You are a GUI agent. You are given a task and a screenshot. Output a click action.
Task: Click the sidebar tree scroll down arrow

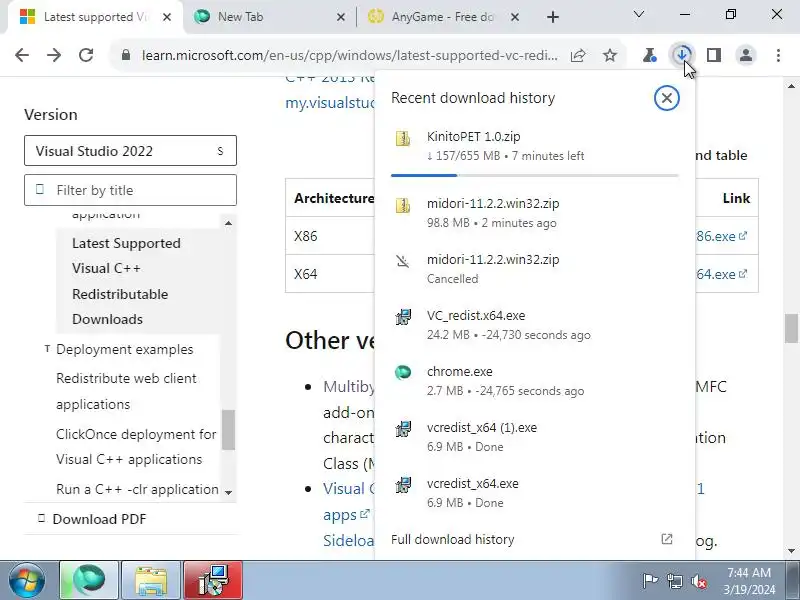228,492
